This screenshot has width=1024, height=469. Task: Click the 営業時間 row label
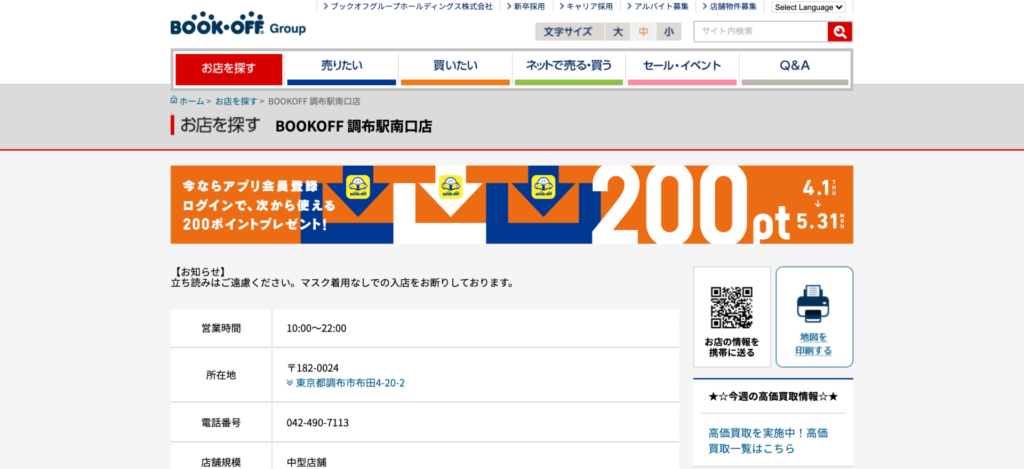point(221,328)
